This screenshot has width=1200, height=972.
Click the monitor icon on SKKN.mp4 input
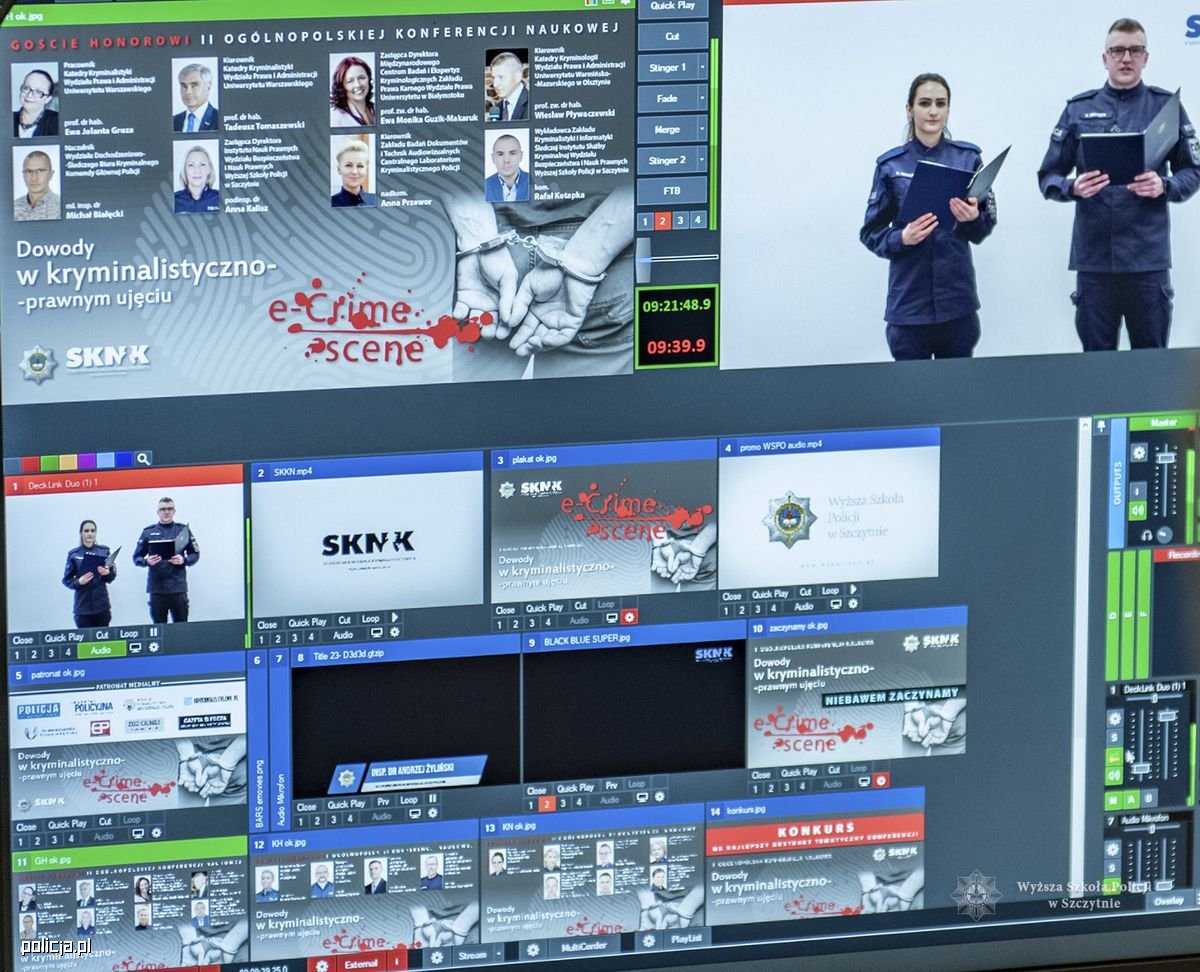[x=377, y=633]
